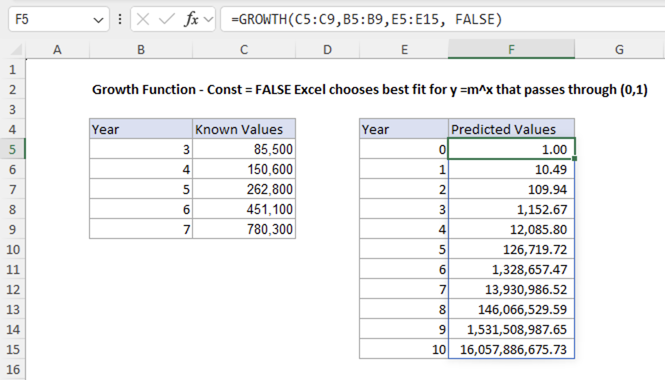Image resolution: width=665 pixels, height=380 pixels.
Task: Select cell with value 451,100
Action: click(244, 209)
